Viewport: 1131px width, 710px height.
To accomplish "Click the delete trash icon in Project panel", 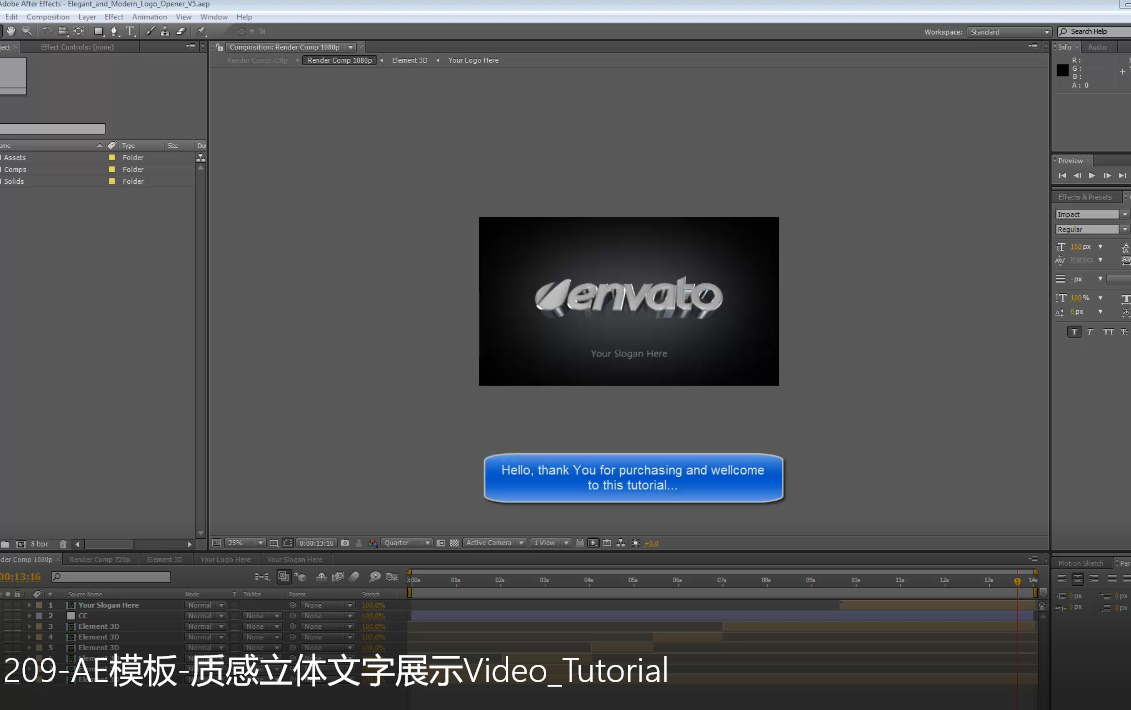I will pyautogui.click(x=63, y=544).
